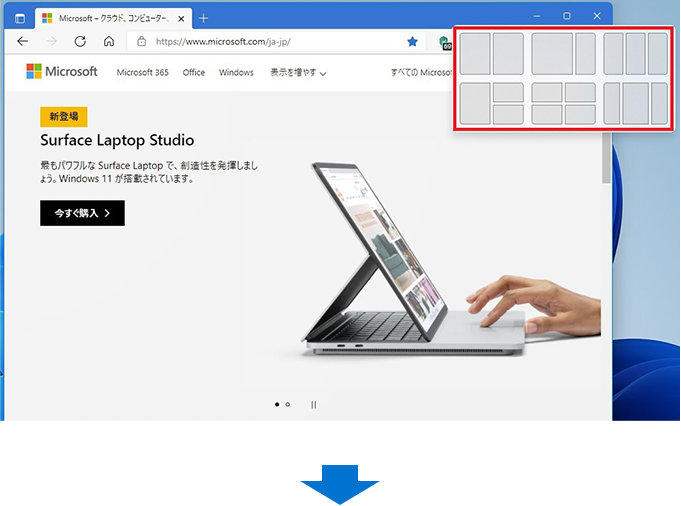The image size is (681, 506).
Task: Pause the carousel slideshow
Action: tap(314, 405)
